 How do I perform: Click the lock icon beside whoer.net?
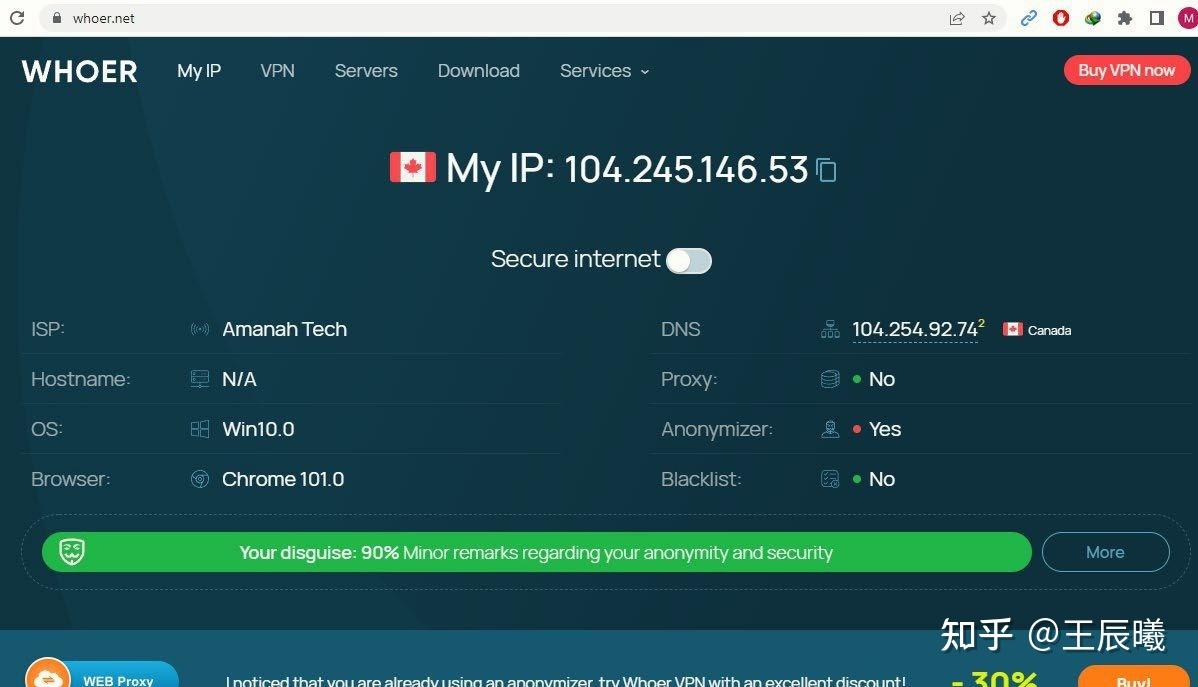57,18
